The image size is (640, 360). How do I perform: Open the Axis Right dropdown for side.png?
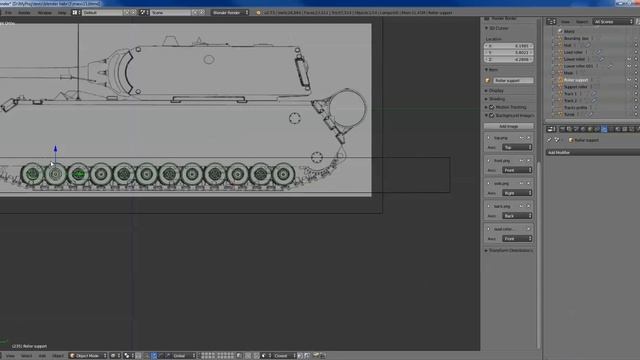(x=517, y=193)
